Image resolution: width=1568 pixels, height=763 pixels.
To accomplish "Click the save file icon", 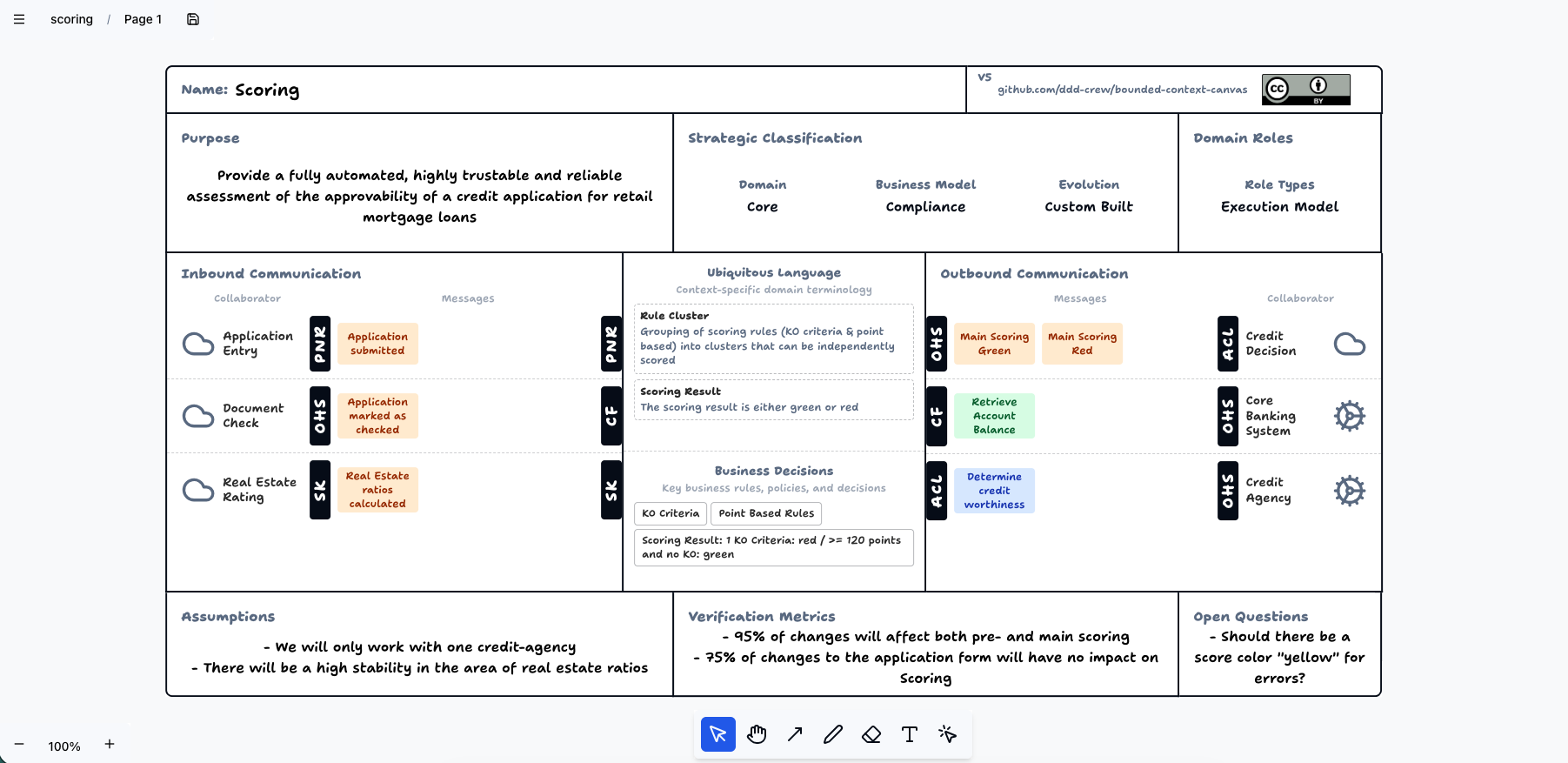I will (x=193, y=19).
